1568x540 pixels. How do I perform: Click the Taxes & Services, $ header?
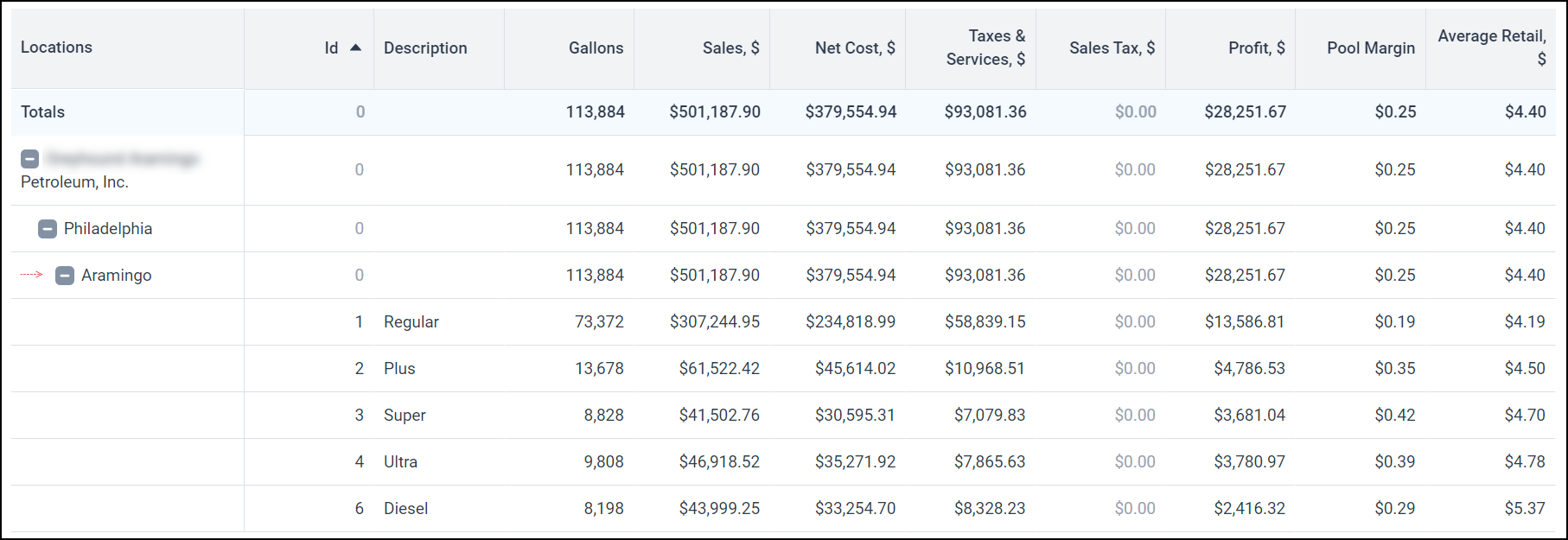point(985,48)
